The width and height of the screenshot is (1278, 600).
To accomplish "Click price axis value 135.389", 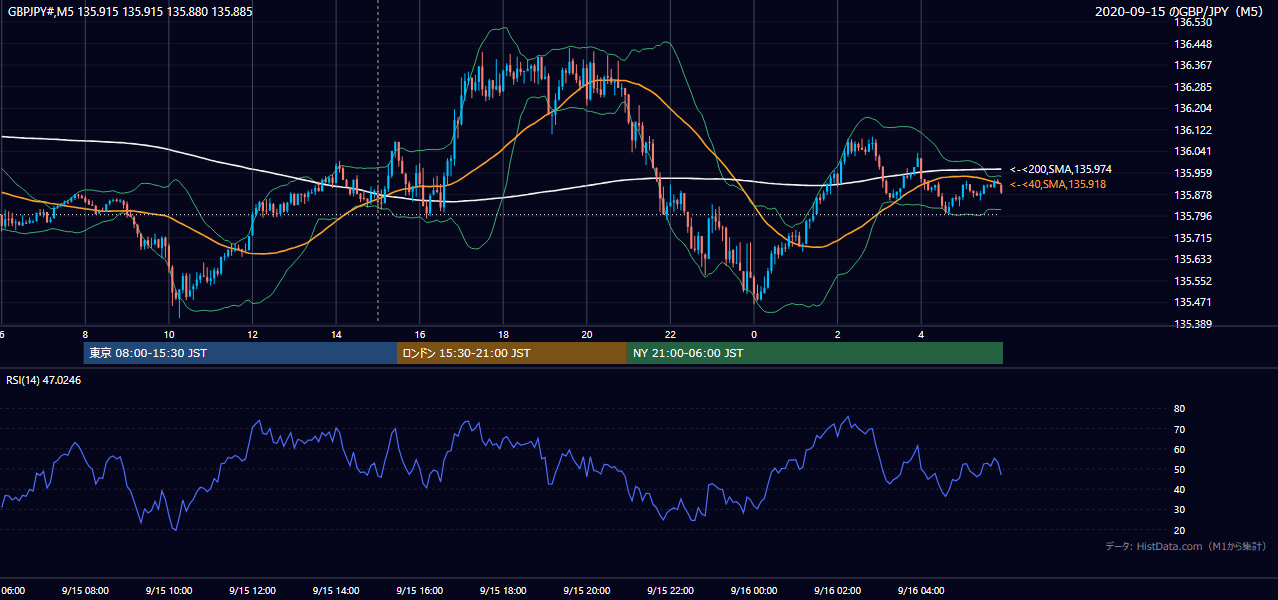I will click(1192, 324).
